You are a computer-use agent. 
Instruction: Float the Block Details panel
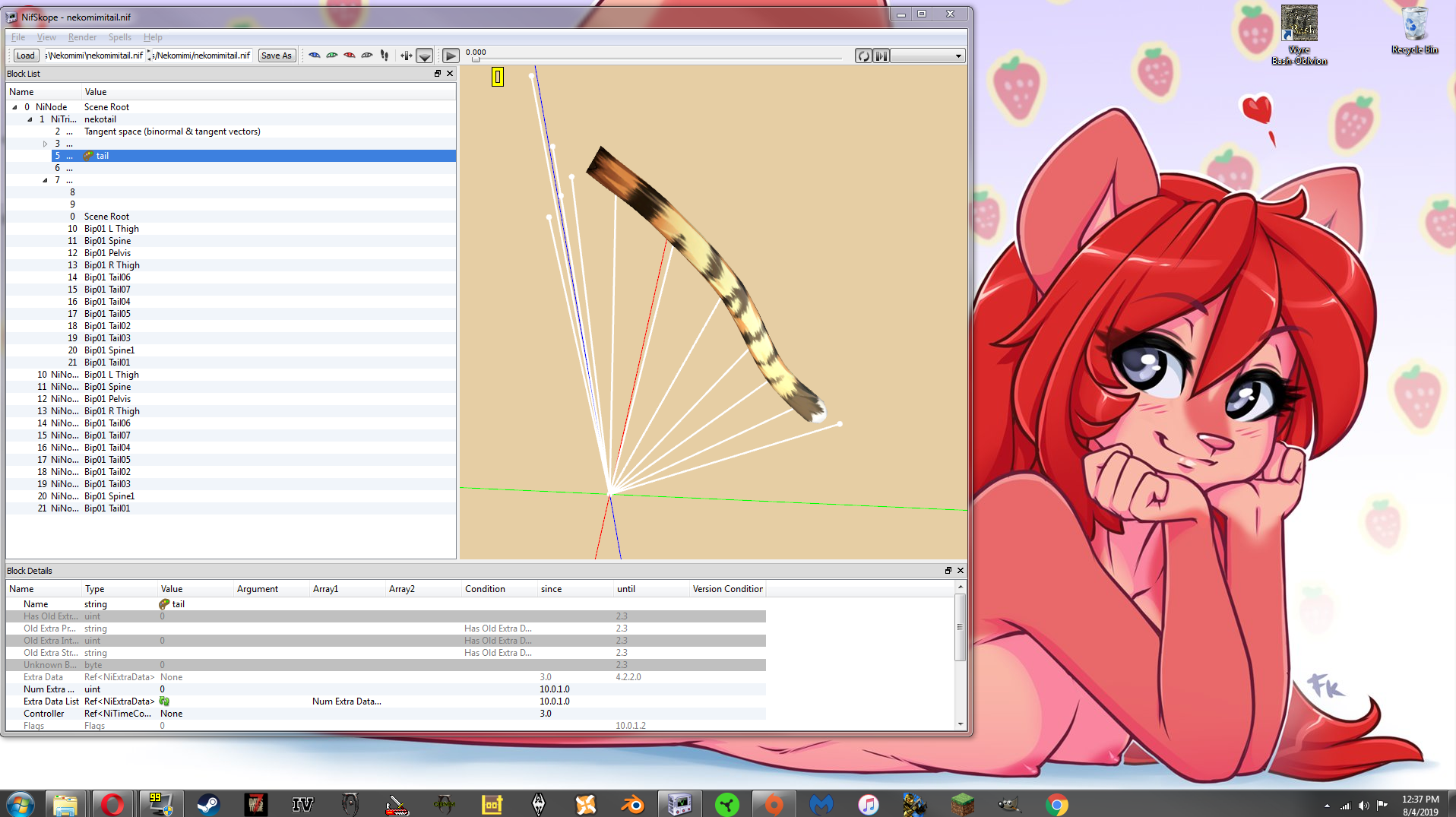pyautogui.click(x=948, y=571)
